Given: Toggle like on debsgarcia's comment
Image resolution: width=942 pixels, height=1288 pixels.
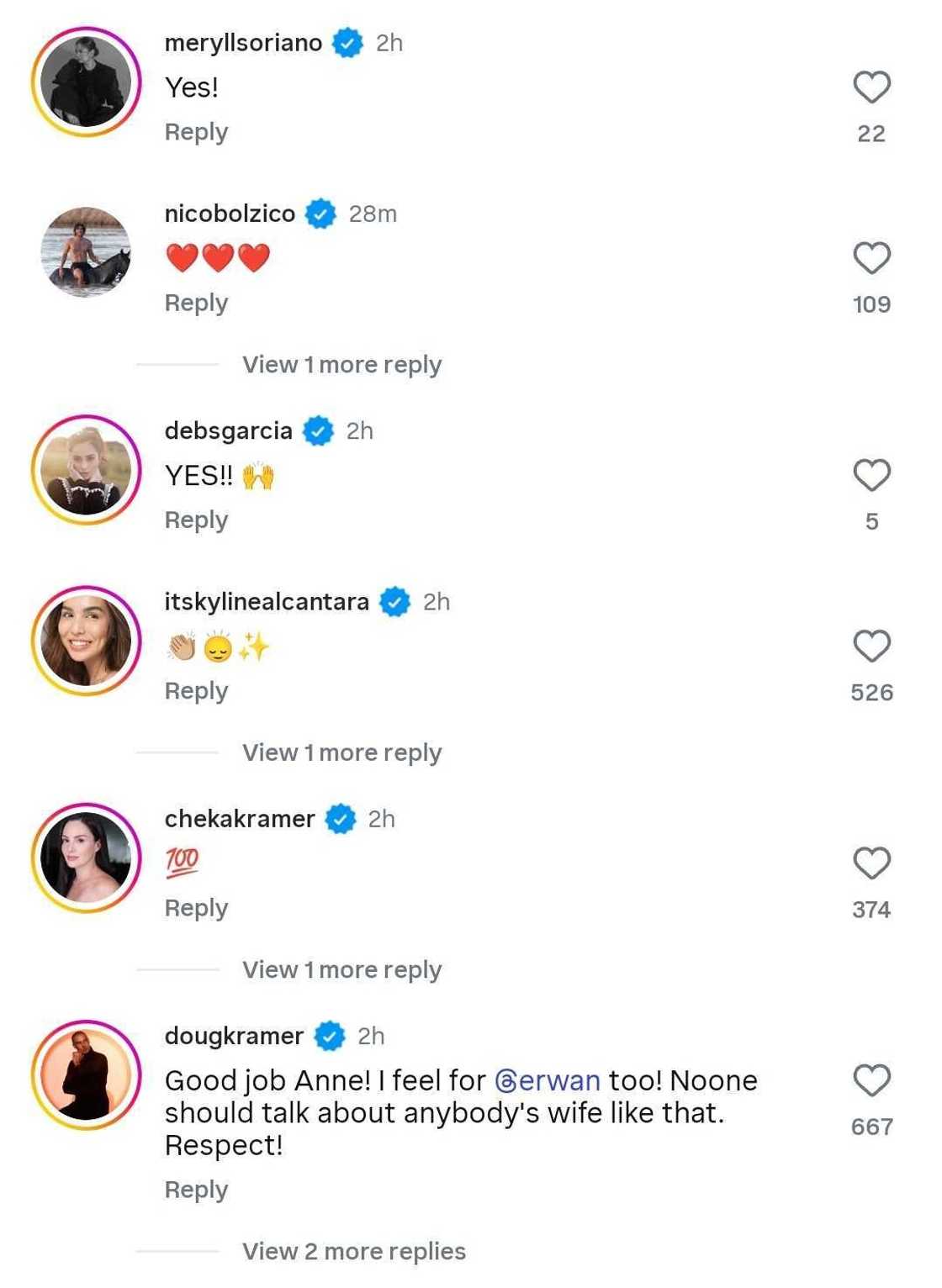Looking at the screenshot, I should click(873, 476).
